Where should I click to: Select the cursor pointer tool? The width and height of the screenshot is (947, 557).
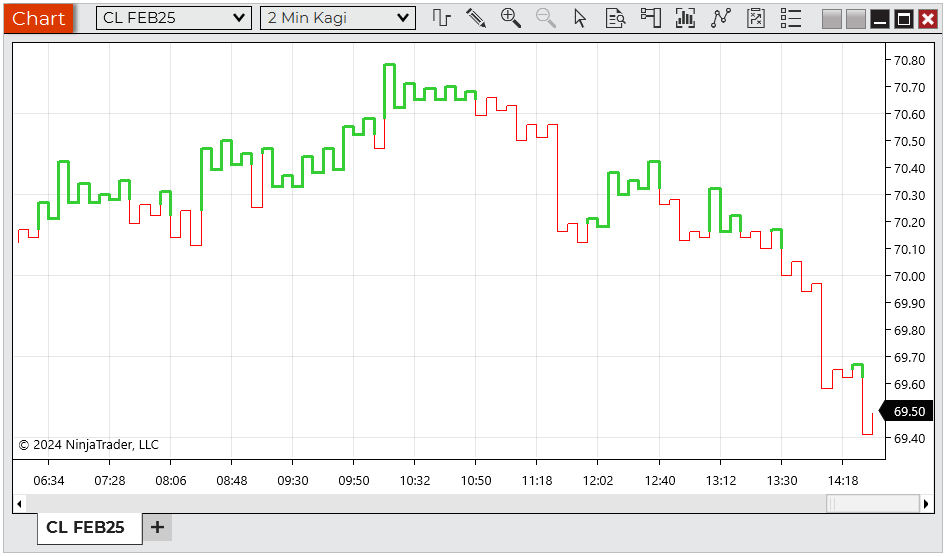pos(580,18)
